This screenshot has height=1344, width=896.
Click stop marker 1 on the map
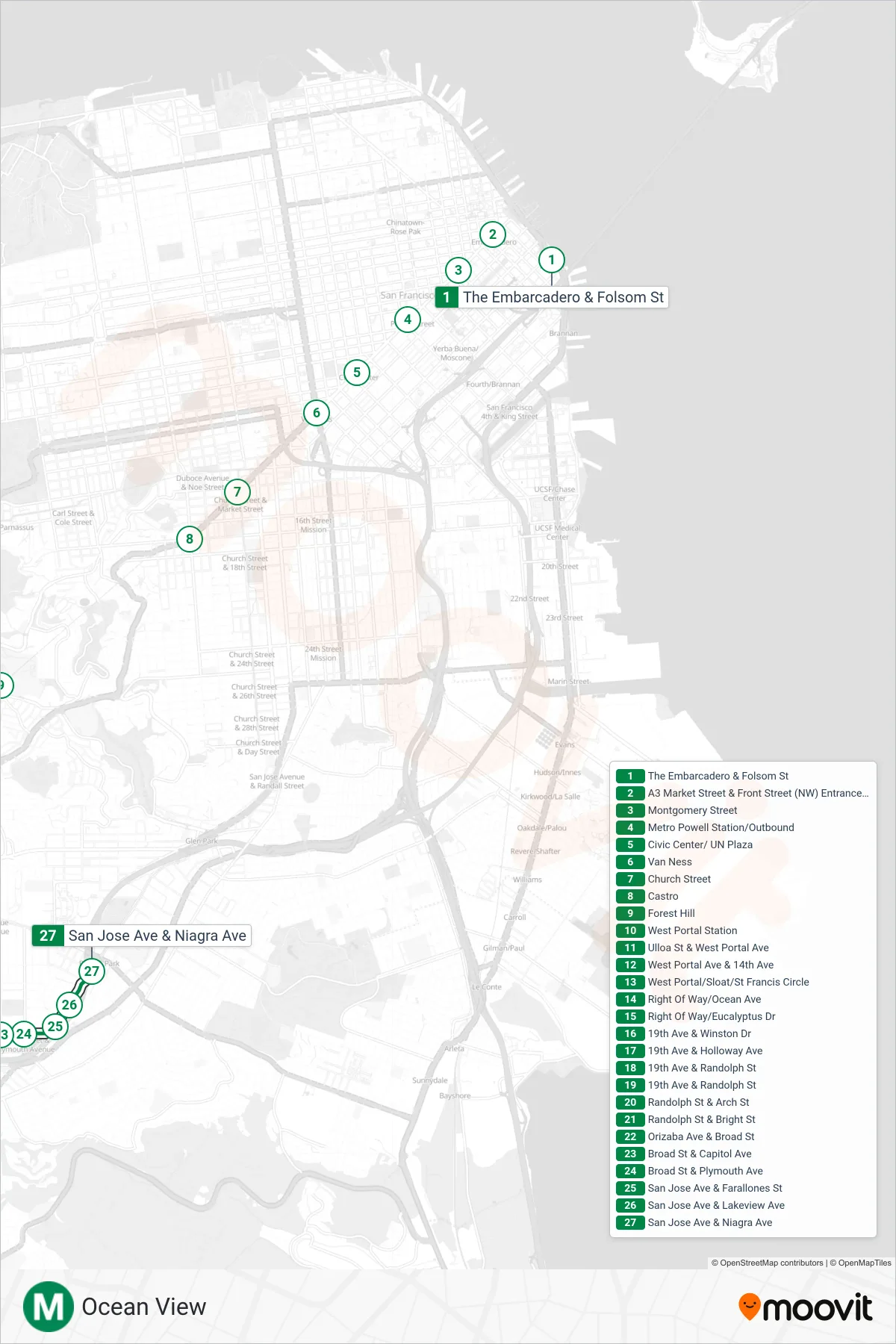point(552,260)
